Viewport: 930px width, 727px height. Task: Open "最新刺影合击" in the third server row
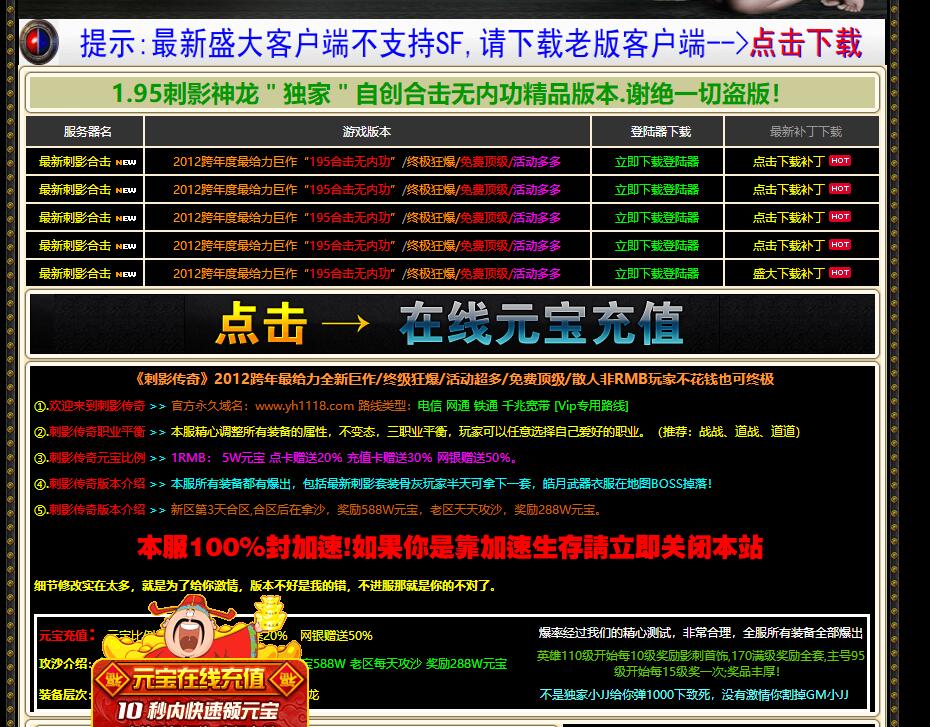click(x=75, y=218)
